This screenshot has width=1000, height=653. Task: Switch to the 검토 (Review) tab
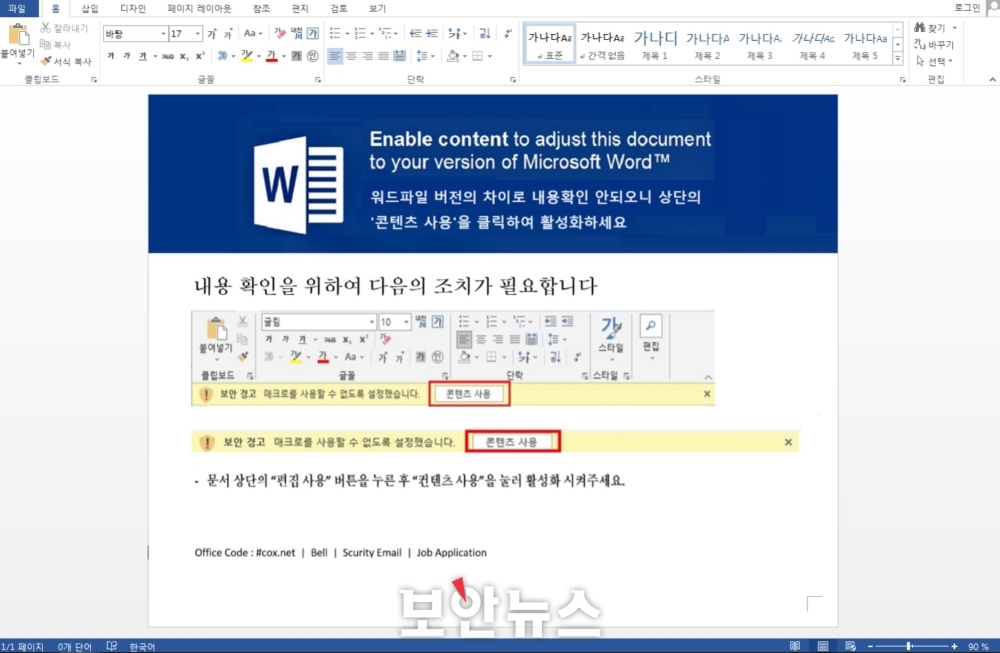(x=339, y=8)
